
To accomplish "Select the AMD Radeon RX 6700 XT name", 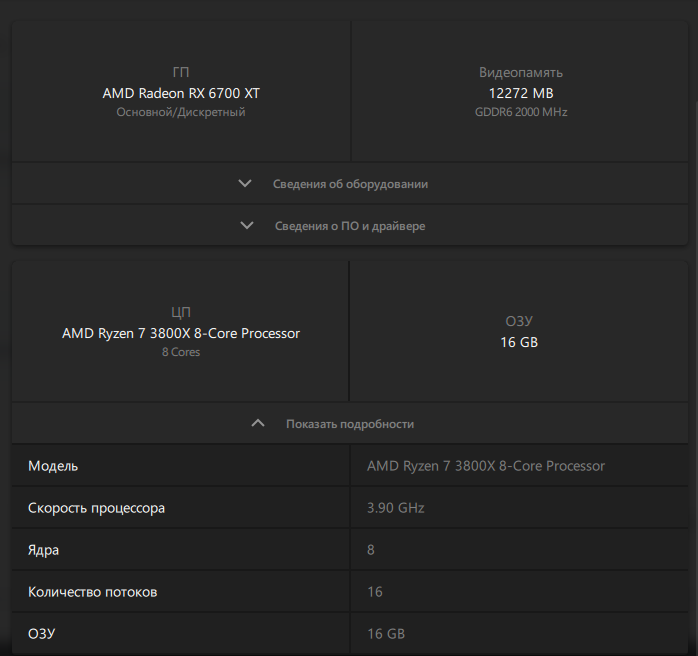I will coord(181,93).
